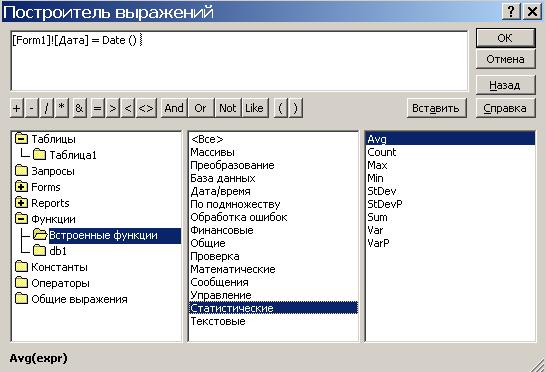Insert the multiplication asterisk operator

coord(62,108)
